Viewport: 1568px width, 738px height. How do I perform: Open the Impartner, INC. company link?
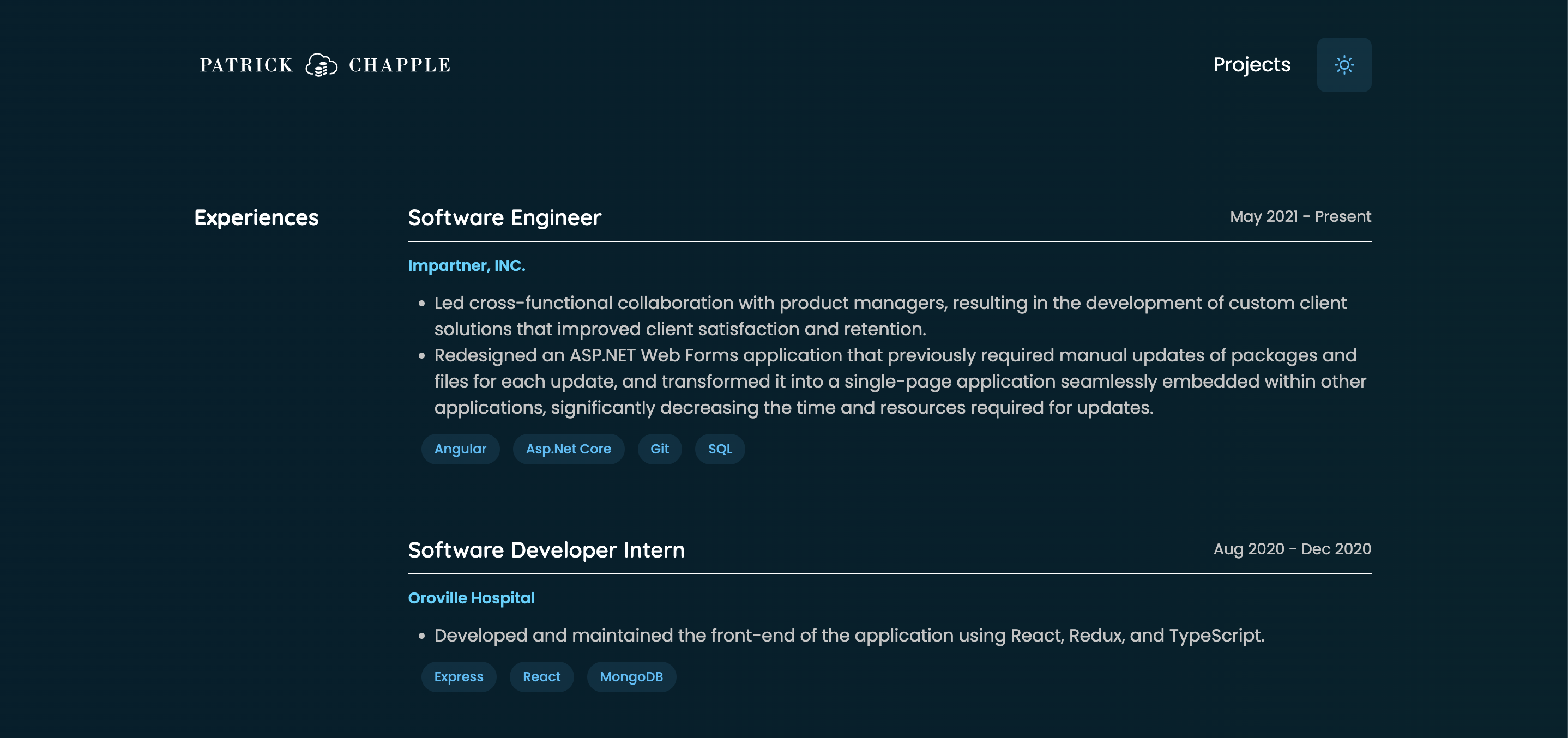pos(466,265)
